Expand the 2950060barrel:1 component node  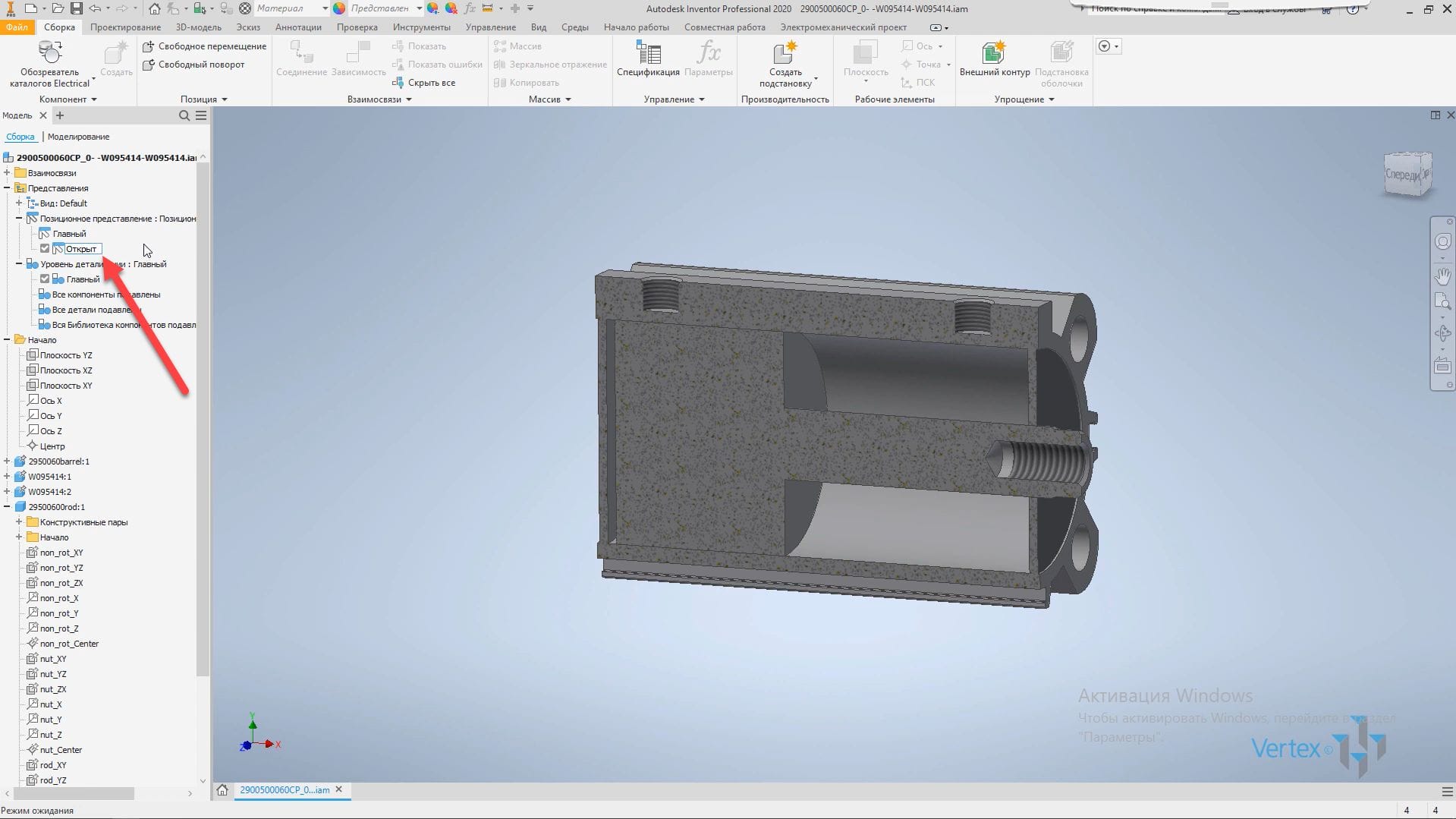(x=7, y=461)
